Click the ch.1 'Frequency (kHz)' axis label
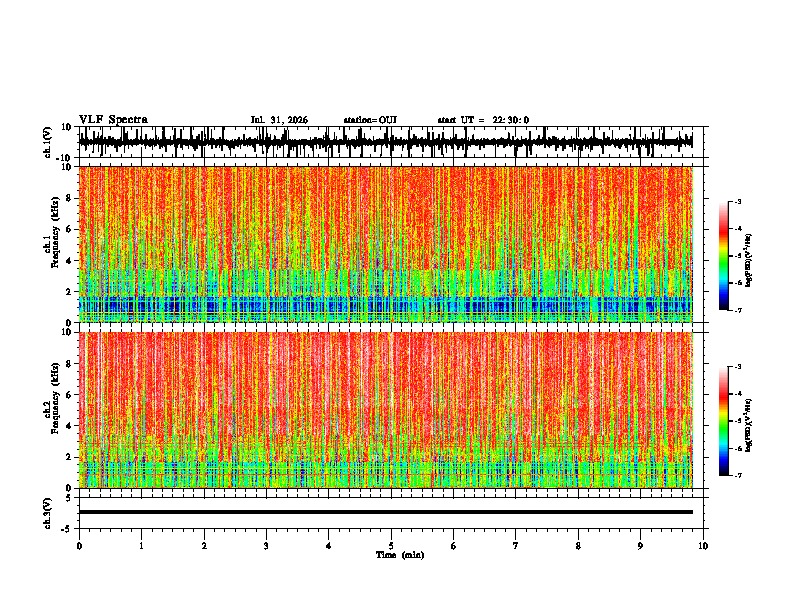The width and height of the screenshot is (792, 612). (x=56, y=233)
